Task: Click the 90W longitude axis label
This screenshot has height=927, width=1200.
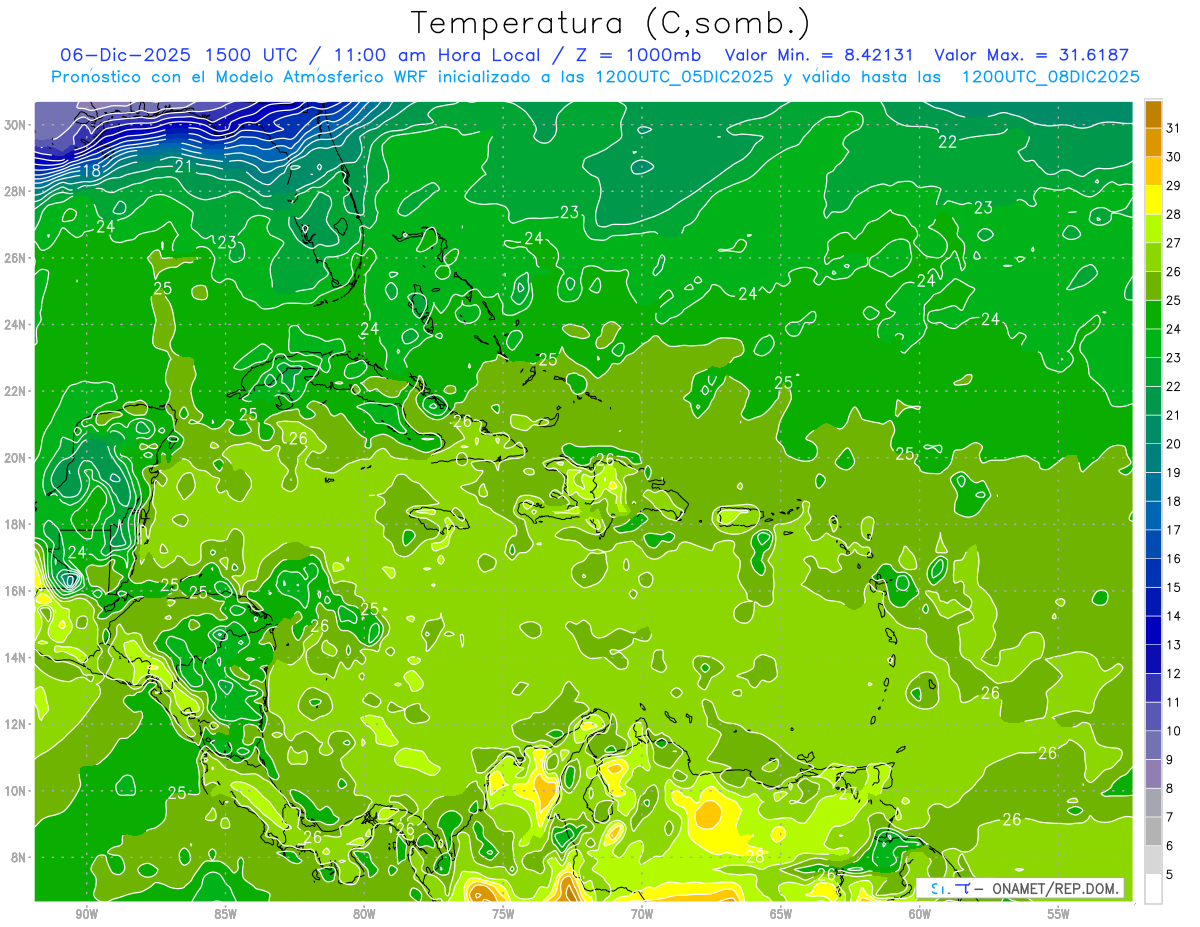Action: (86, 914)
